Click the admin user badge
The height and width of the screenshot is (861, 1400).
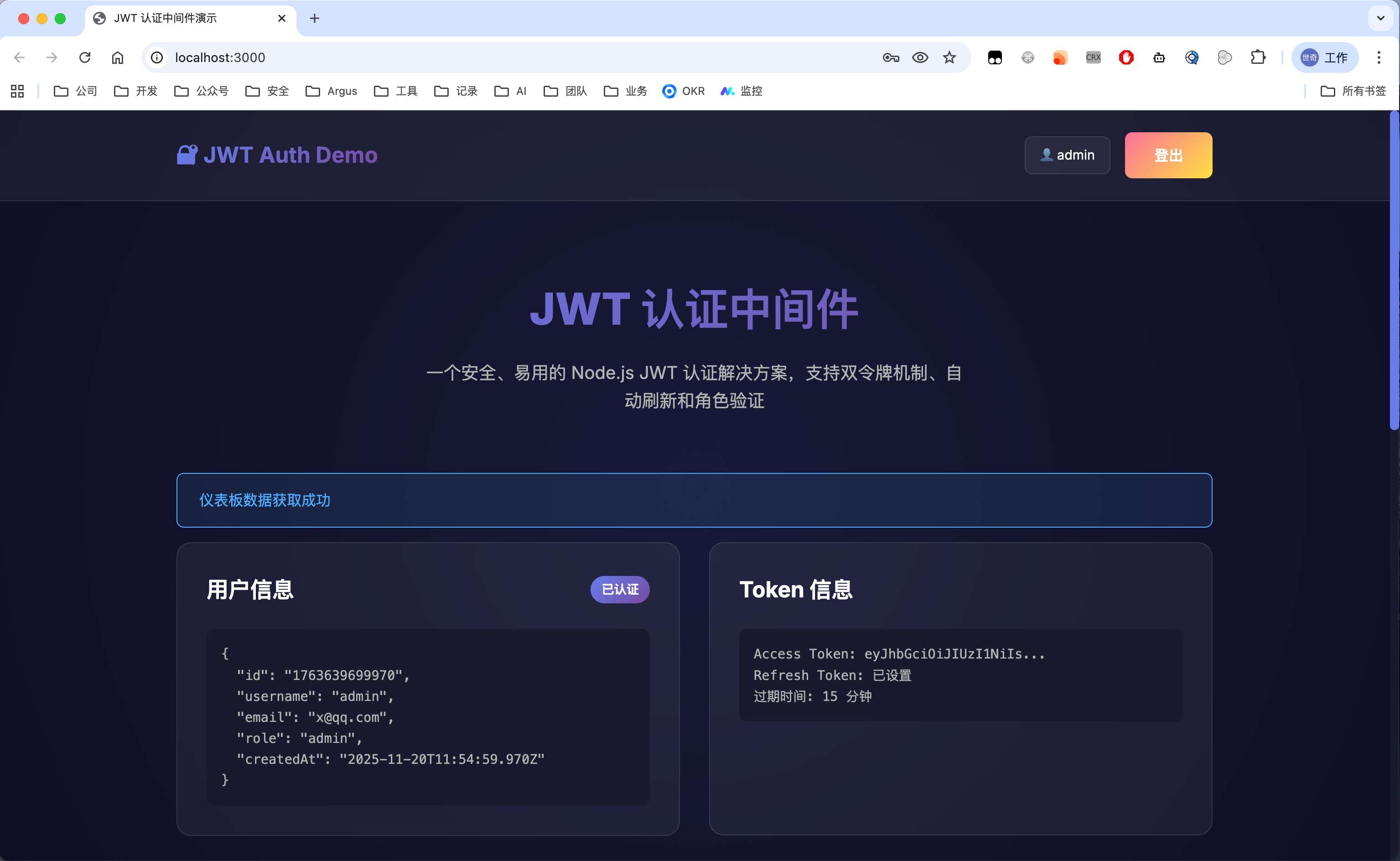1067,155
